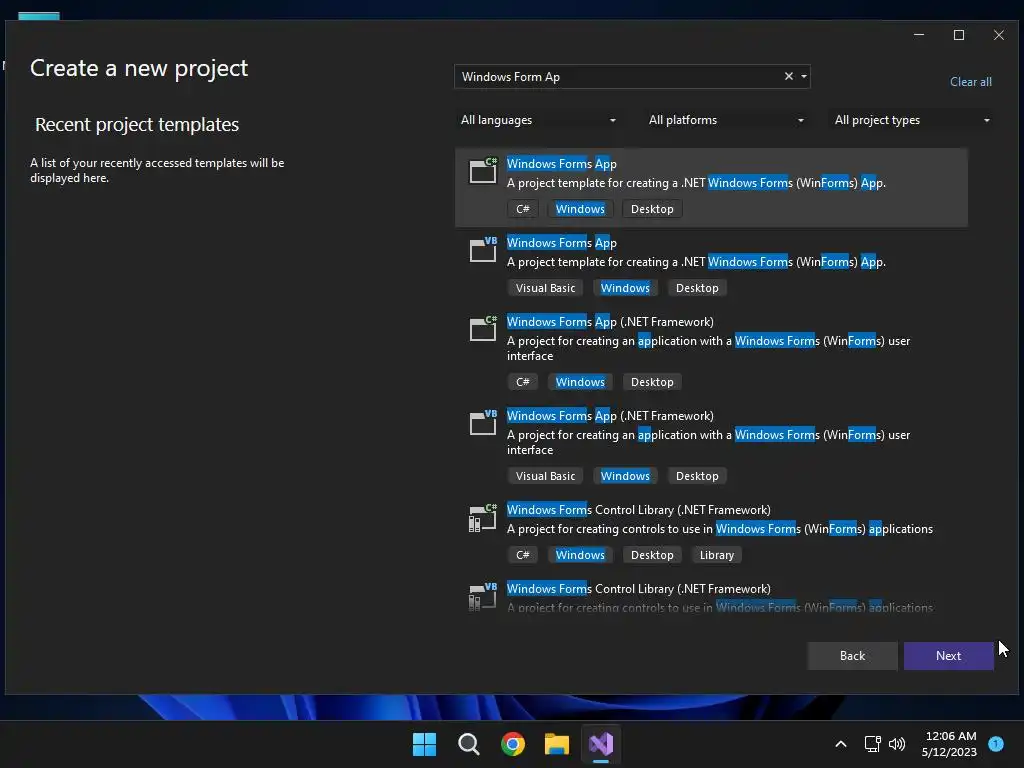1024x768 pixels.
Task: Click the Clear all link
Action: 970,82
